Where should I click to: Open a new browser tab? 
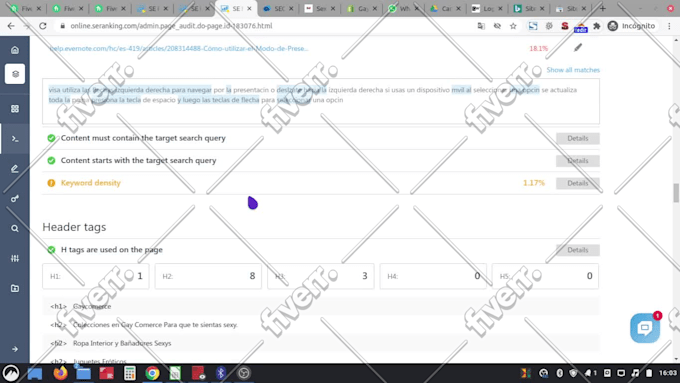coord(602,8)
